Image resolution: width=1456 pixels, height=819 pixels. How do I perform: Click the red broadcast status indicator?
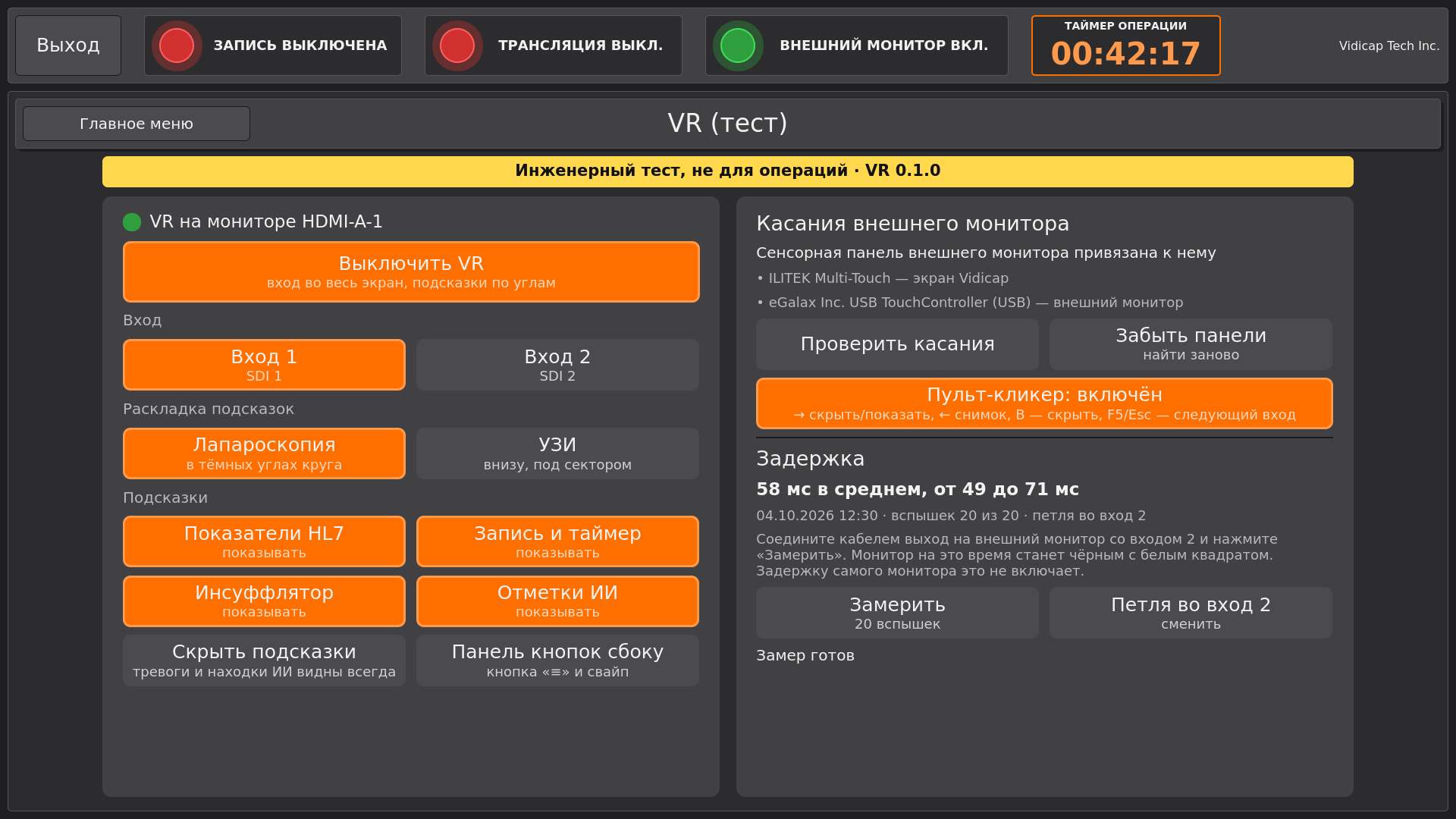tap(457, 45)
